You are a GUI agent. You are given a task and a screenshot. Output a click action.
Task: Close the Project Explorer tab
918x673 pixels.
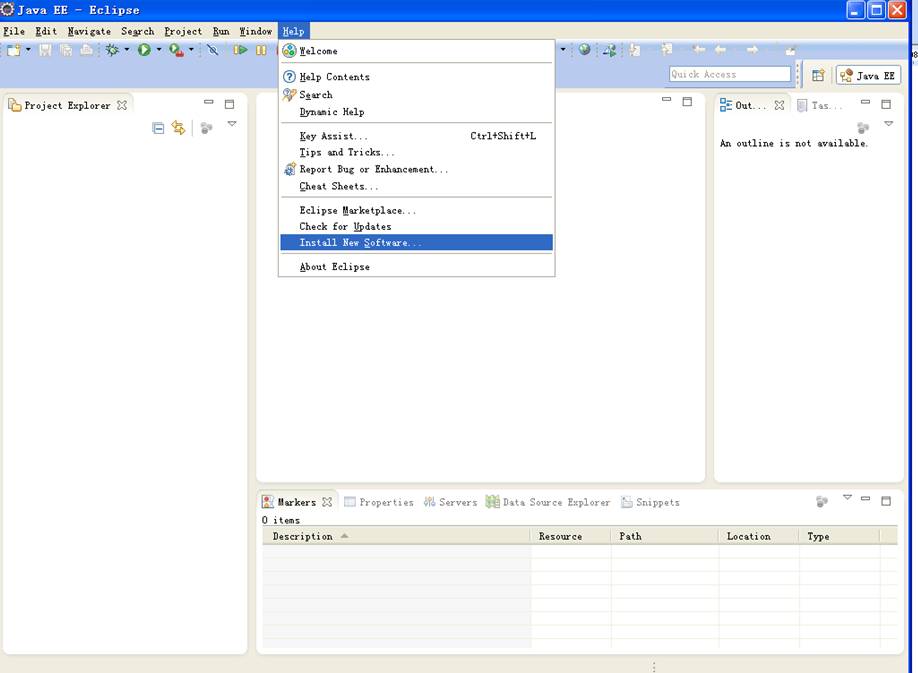pyautogui.click(x=122, y=105)
